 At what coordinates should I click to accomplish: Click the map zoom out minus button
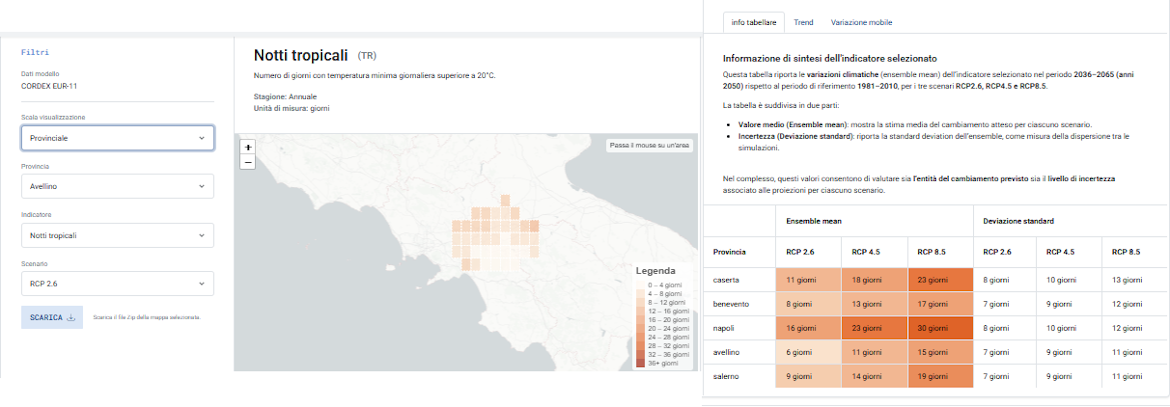[x=248, y=162]
